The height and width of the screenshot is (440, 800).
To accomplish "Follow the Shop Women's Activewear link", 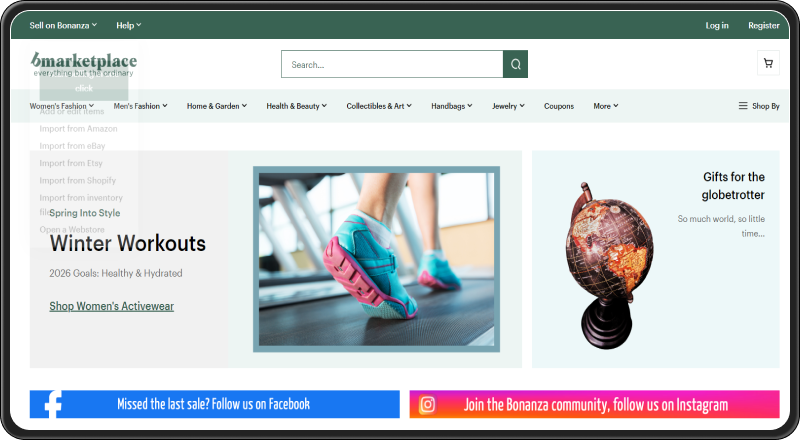I will pyautogui.click(x=112, y=306).
